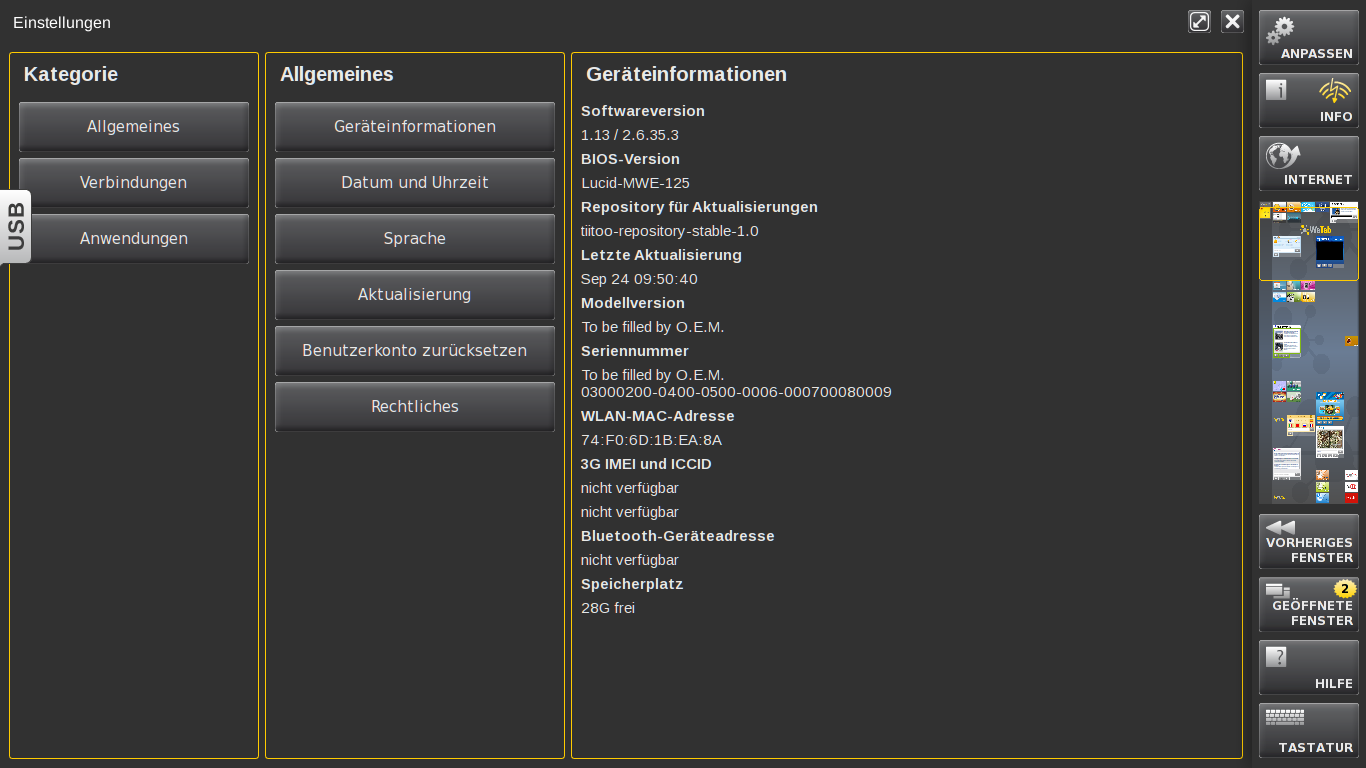Select the Anwendungen category
1366x768 pixels.
[x=133, y=239]
